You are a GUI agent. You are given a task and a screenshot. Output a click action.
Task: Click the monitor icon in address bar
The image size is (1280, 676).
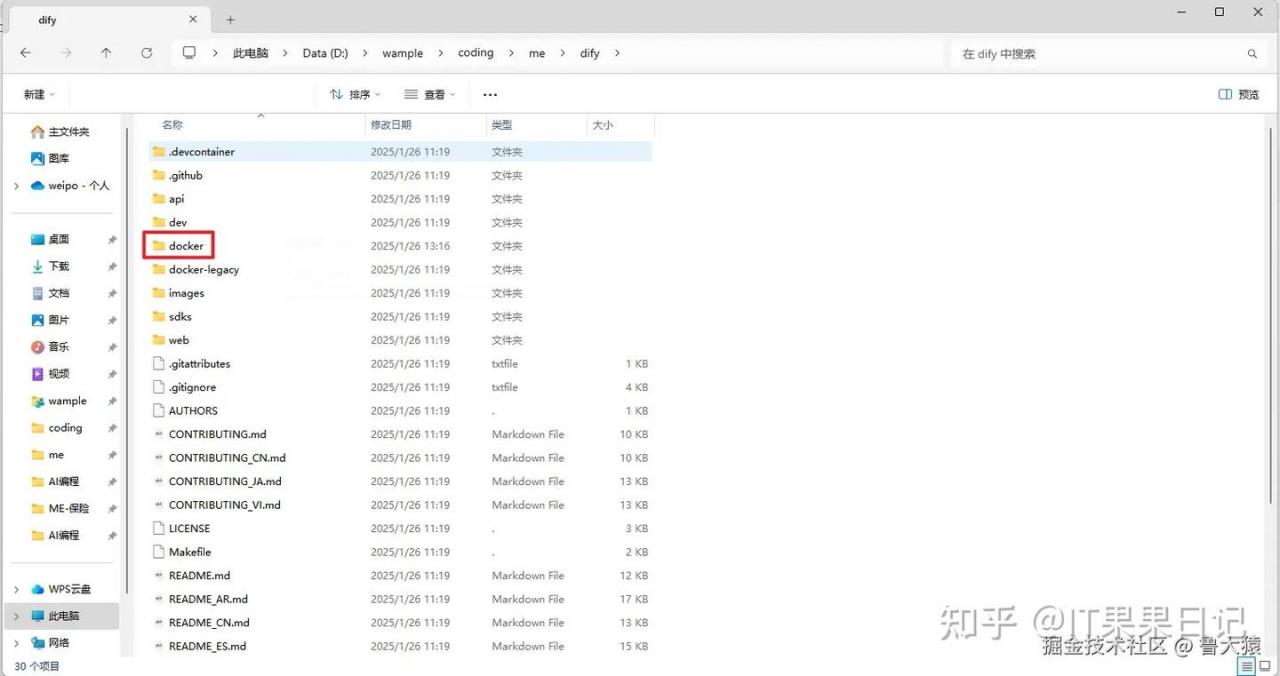pos(189,53)
